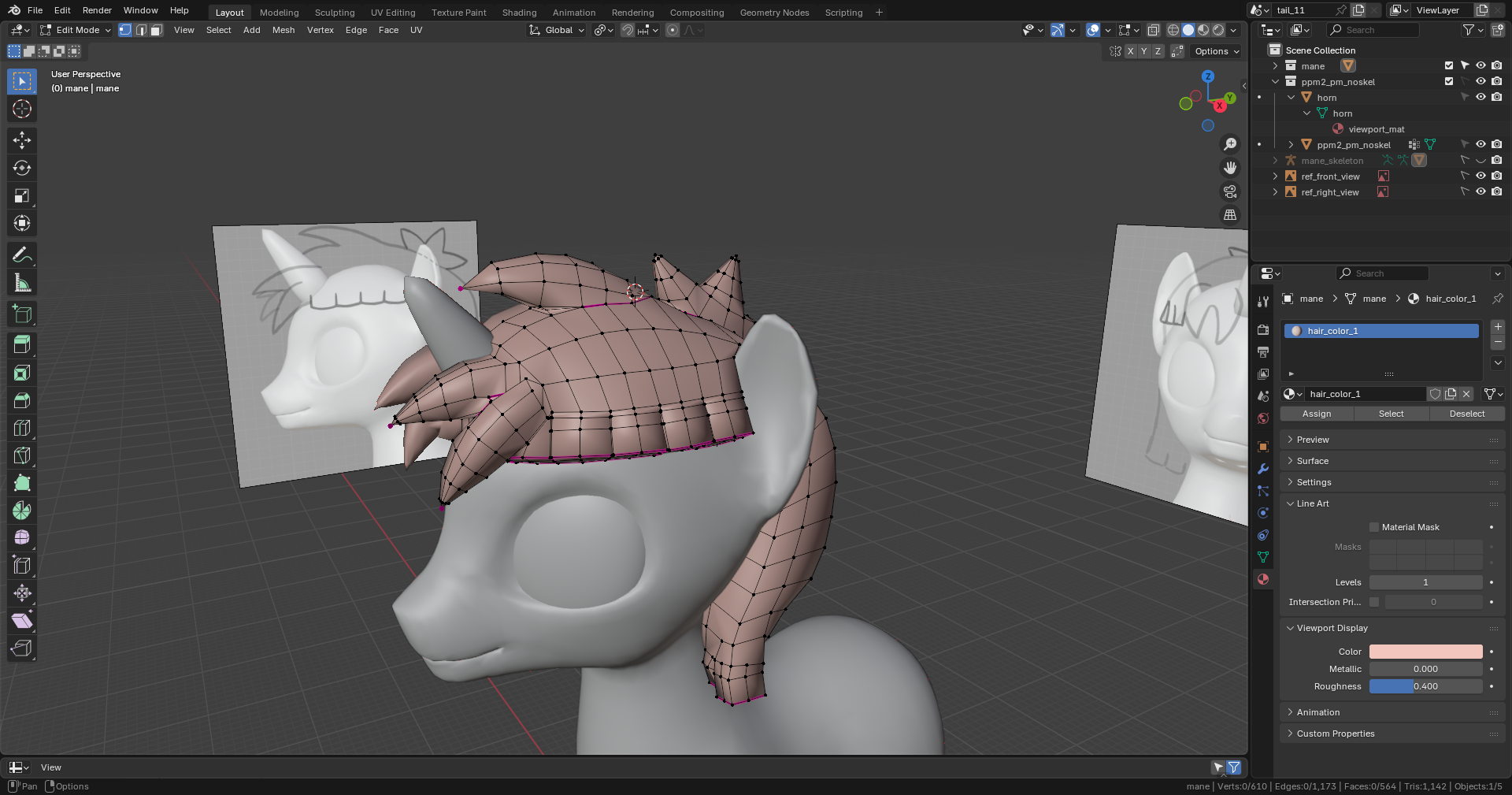Select the Annotate tool

point(22,254)
